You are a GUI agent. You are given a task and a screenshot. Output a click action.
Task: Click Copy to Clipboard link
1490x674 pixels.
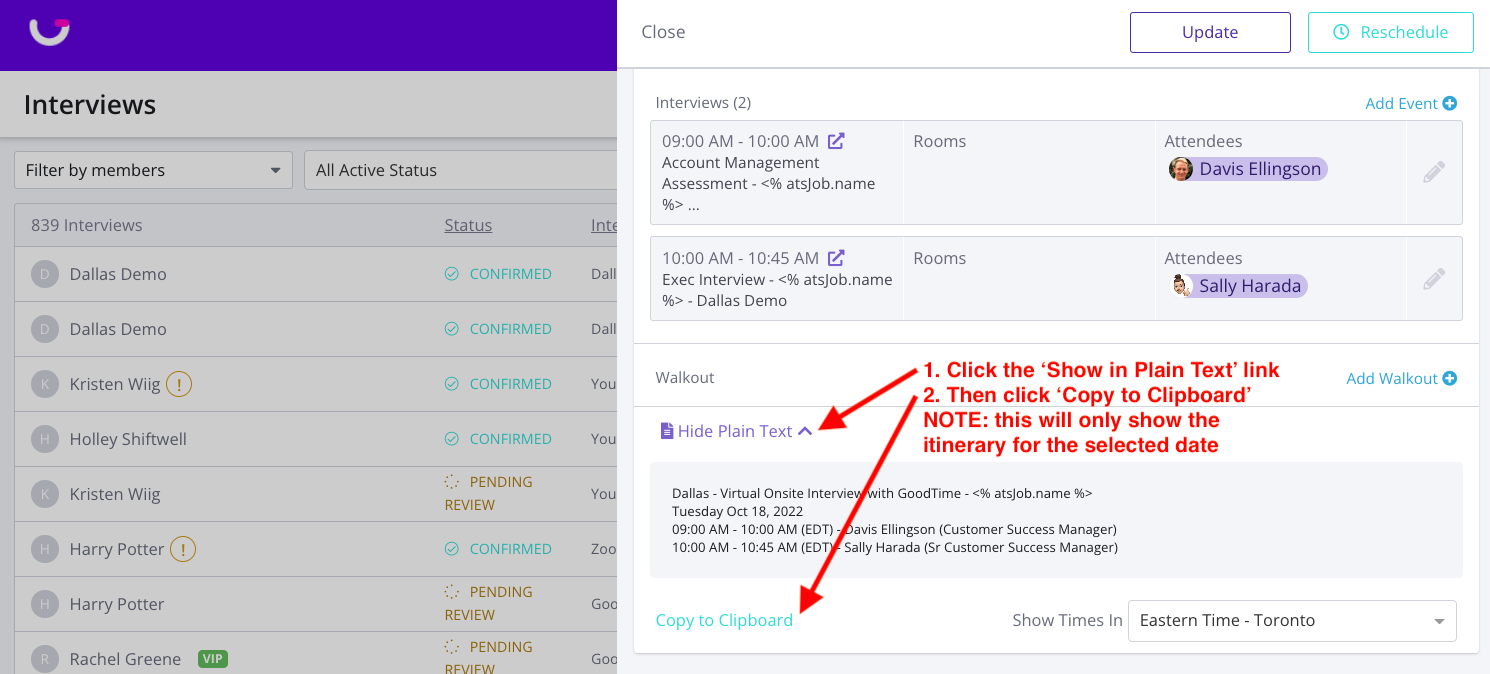pyautogui.click(x=724, y=620)
